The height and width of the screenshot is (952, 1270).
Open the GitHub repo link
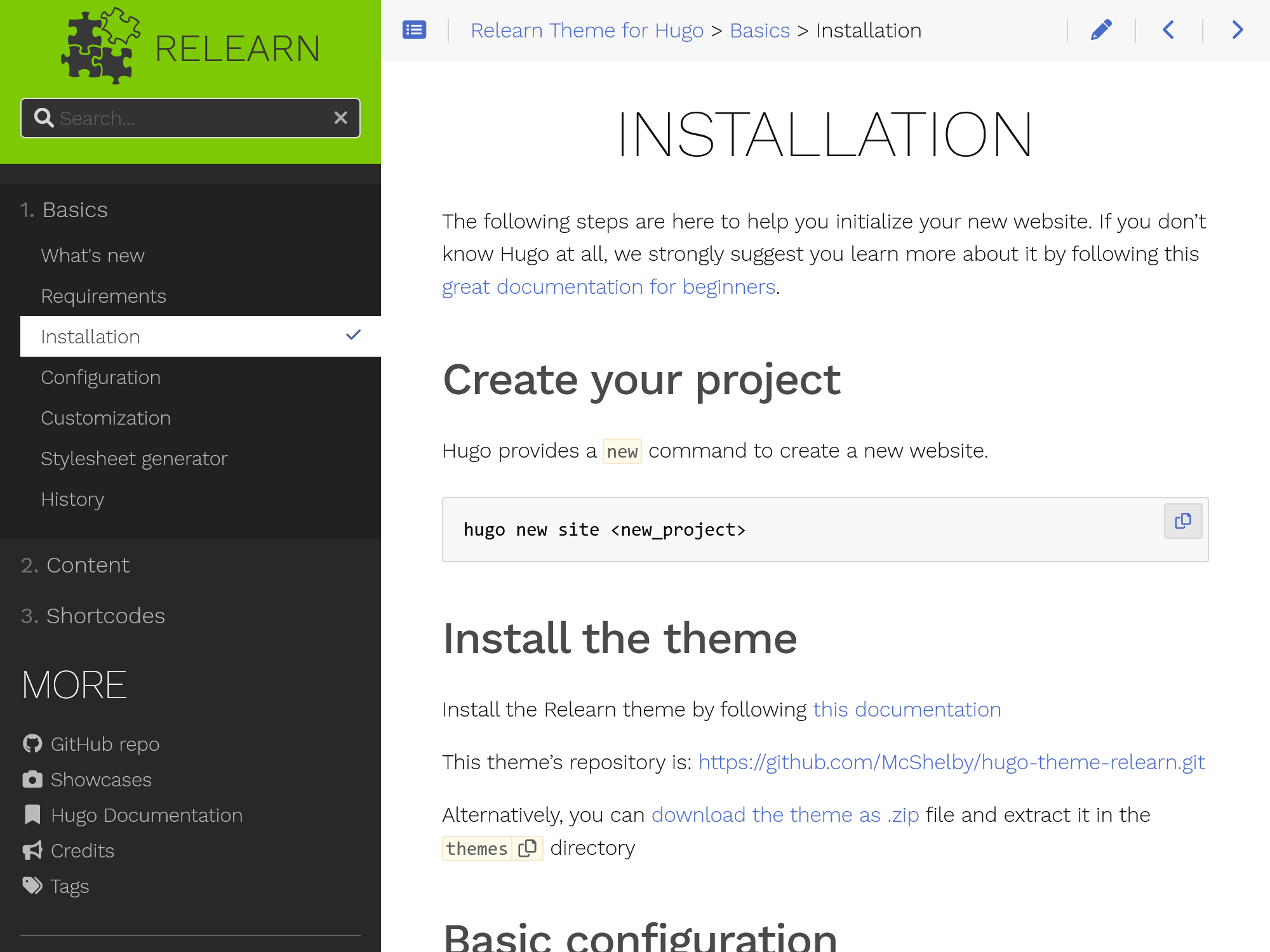(105, 744)
